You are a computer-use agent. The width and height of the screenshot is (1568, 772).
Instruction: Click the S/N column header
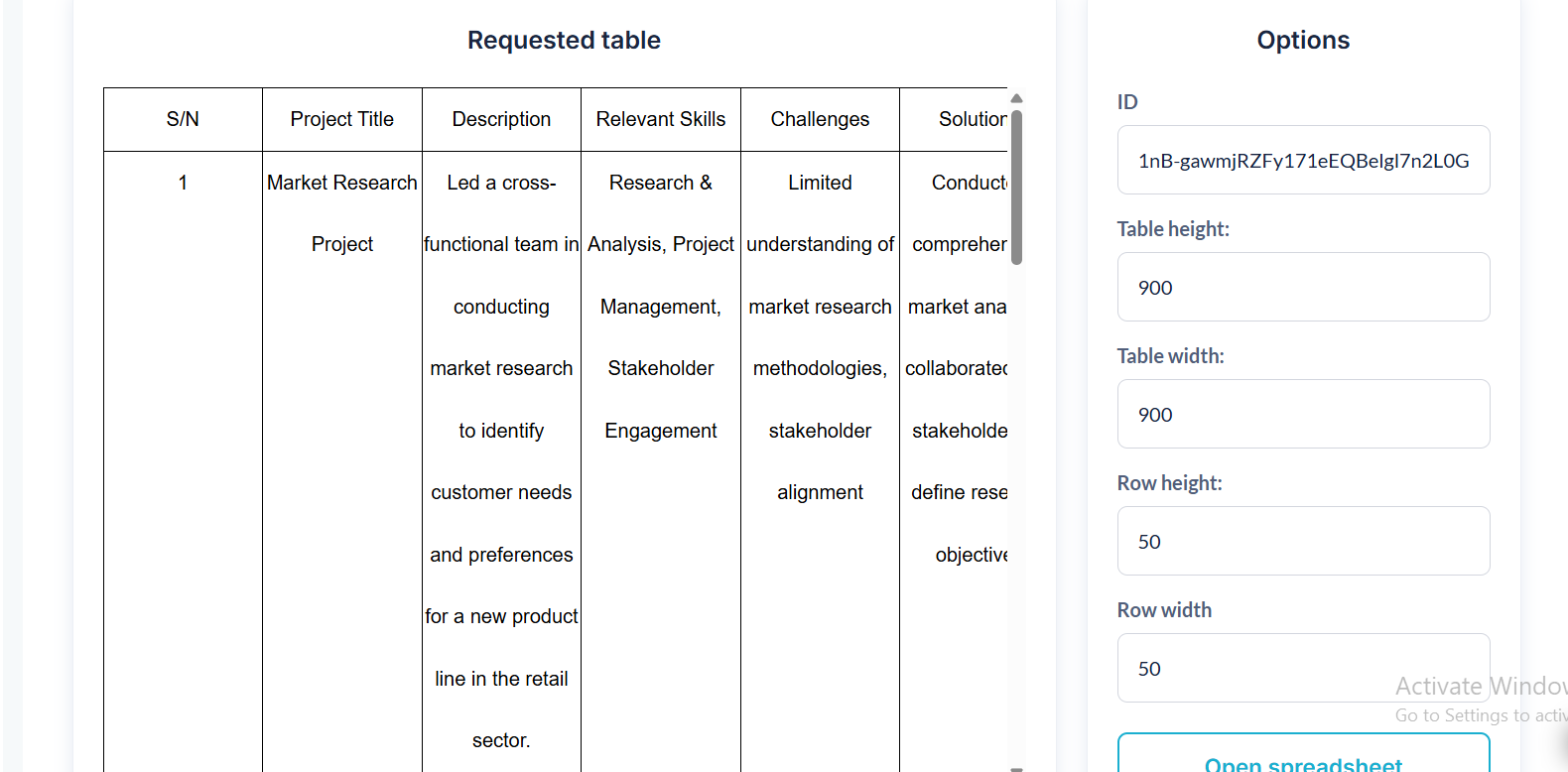pyautogui.click(x=183, y=120)
